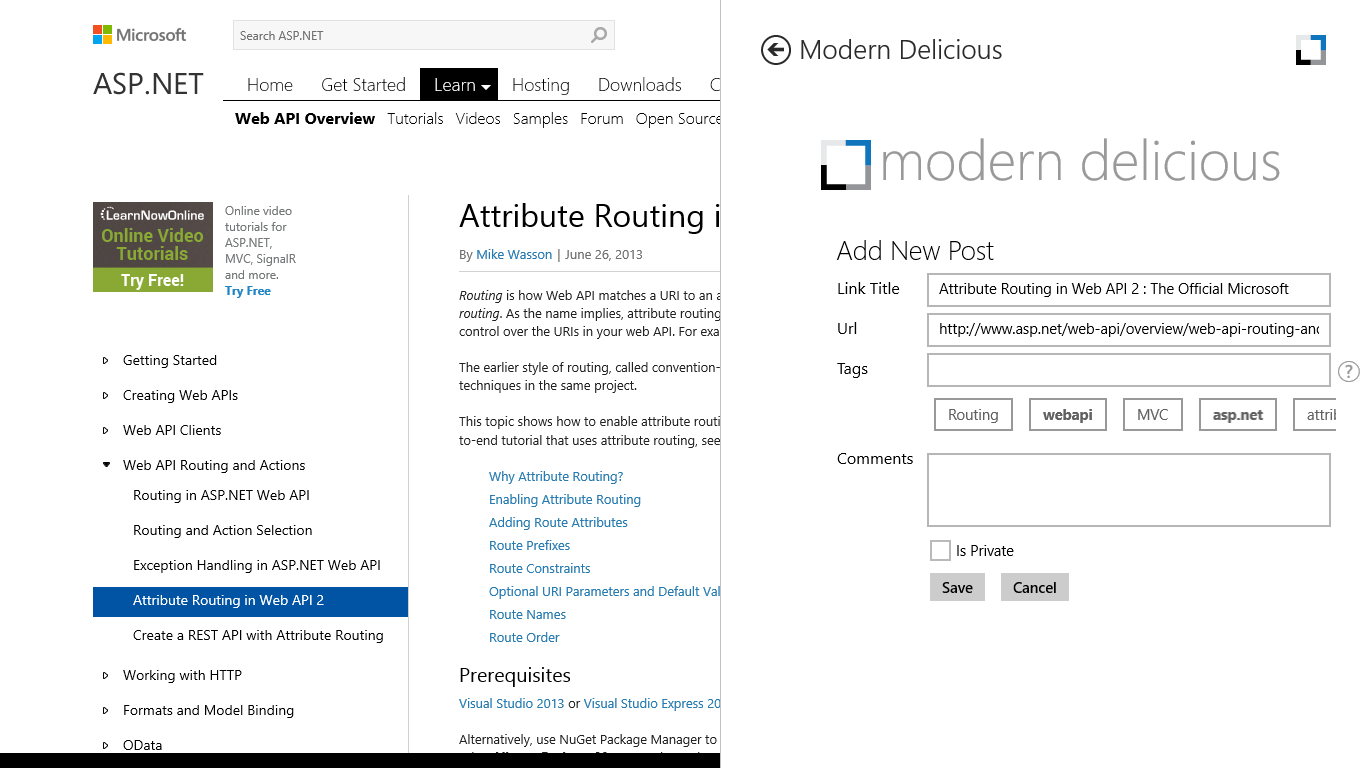Click the search magnifier icon on ASP.NET
Screen dimensions: 1366x768
click(598, 35)
